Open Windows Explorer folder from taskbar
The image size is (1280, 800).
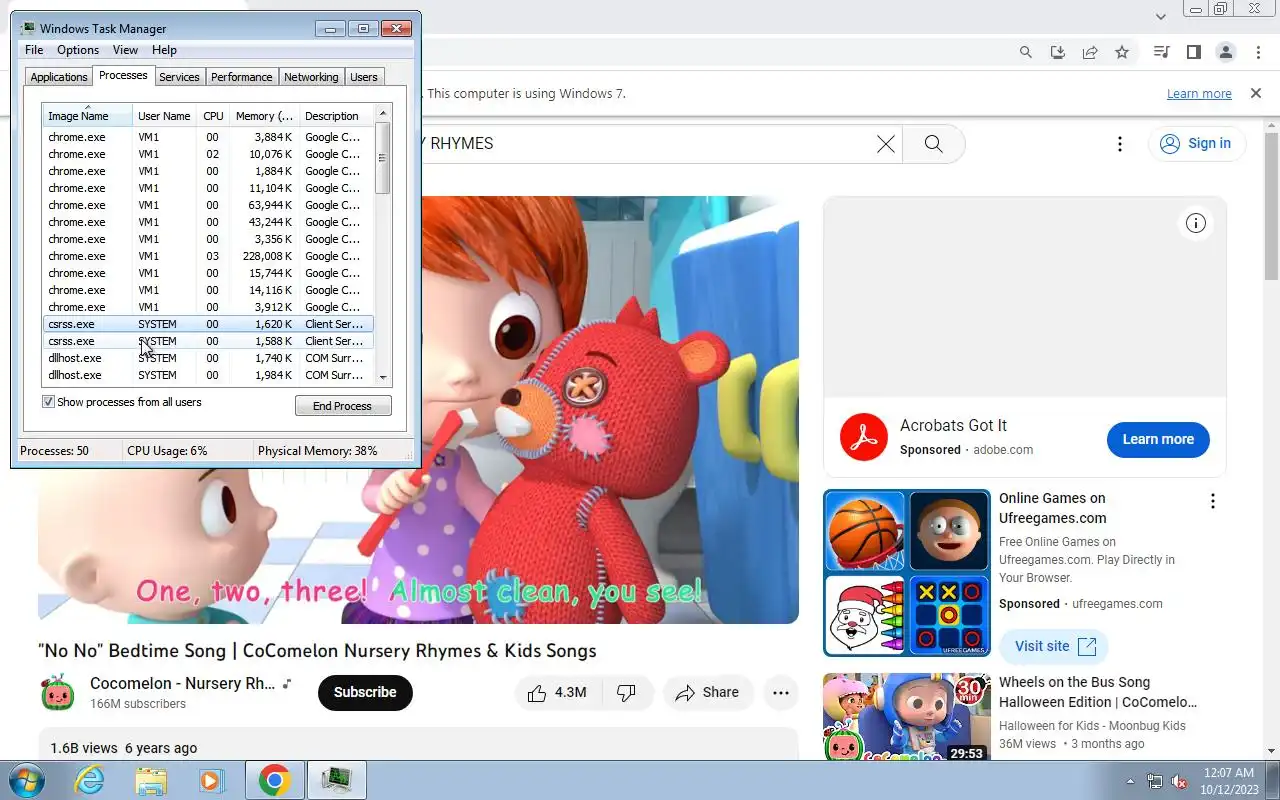click(x=151, y=780)
